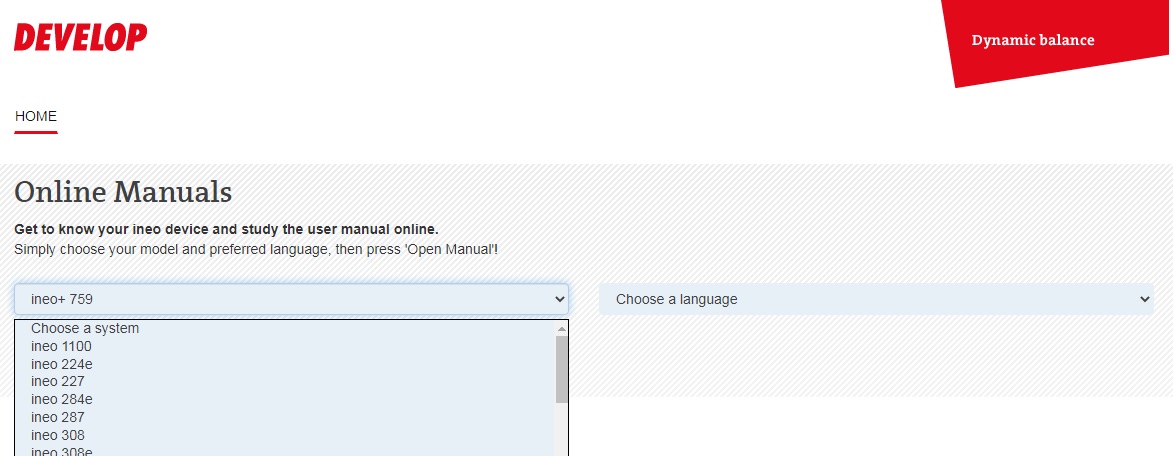Go to the HOME tab
The image size is (1173, 456).
point(36,116)
